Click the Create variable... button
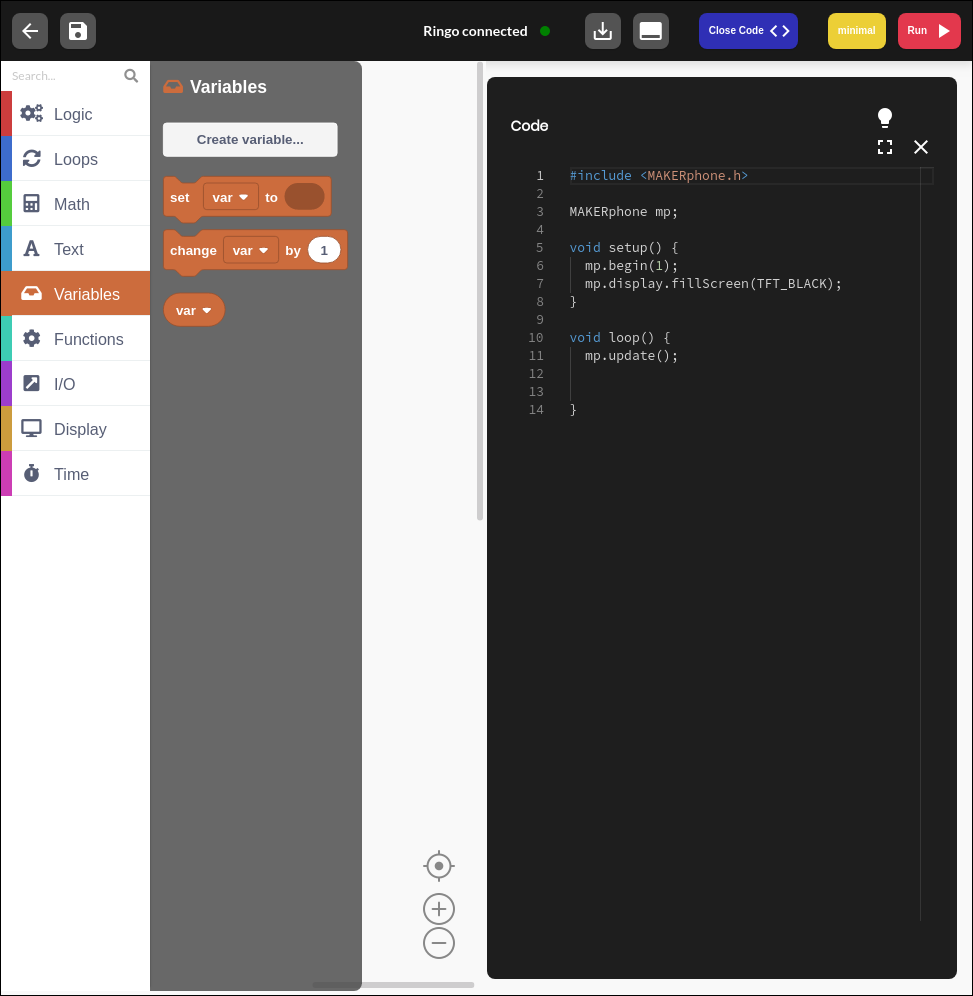Image resolution: width=973 pixels, height=996 pixels. click(x=250, y=140)
